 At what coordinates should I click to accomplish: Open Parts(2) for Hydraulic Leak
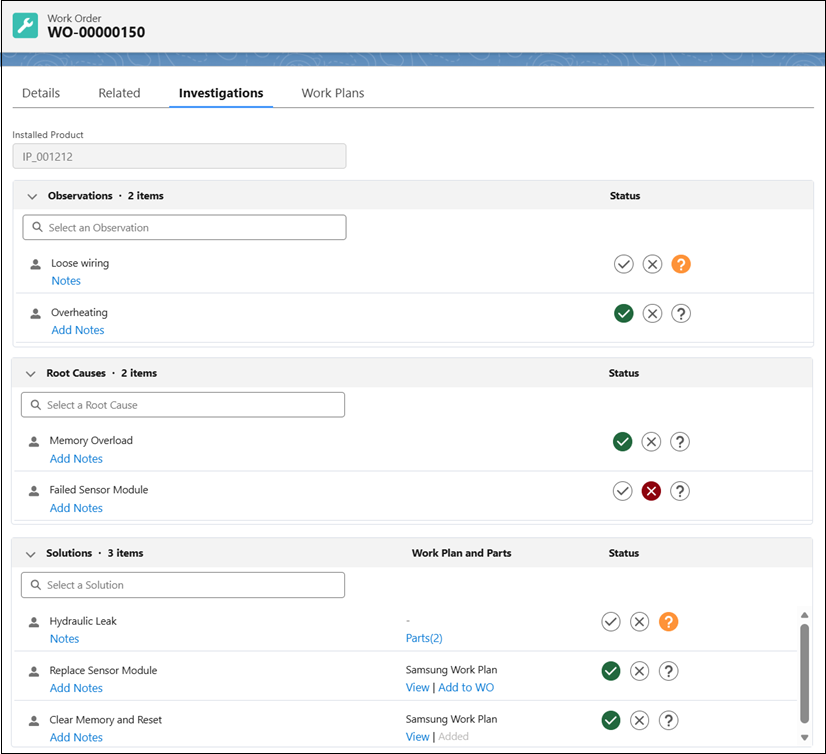pos(424,639)
